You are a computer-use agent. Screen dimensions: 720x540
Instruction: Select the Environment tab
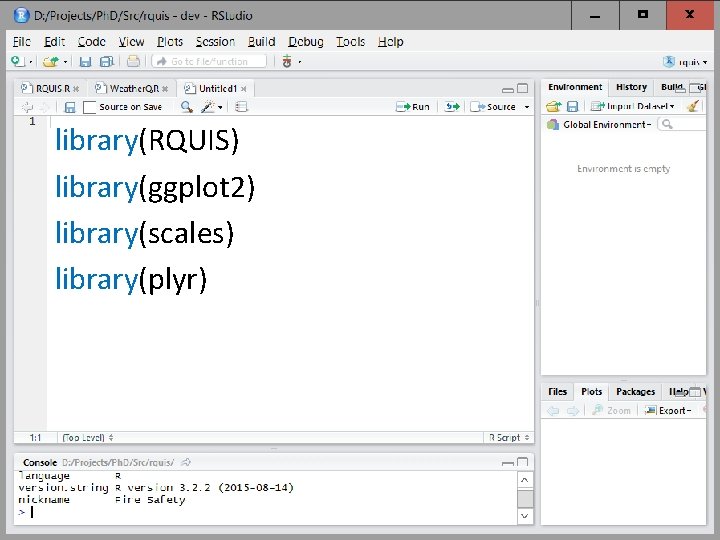[x=575, y=87]
